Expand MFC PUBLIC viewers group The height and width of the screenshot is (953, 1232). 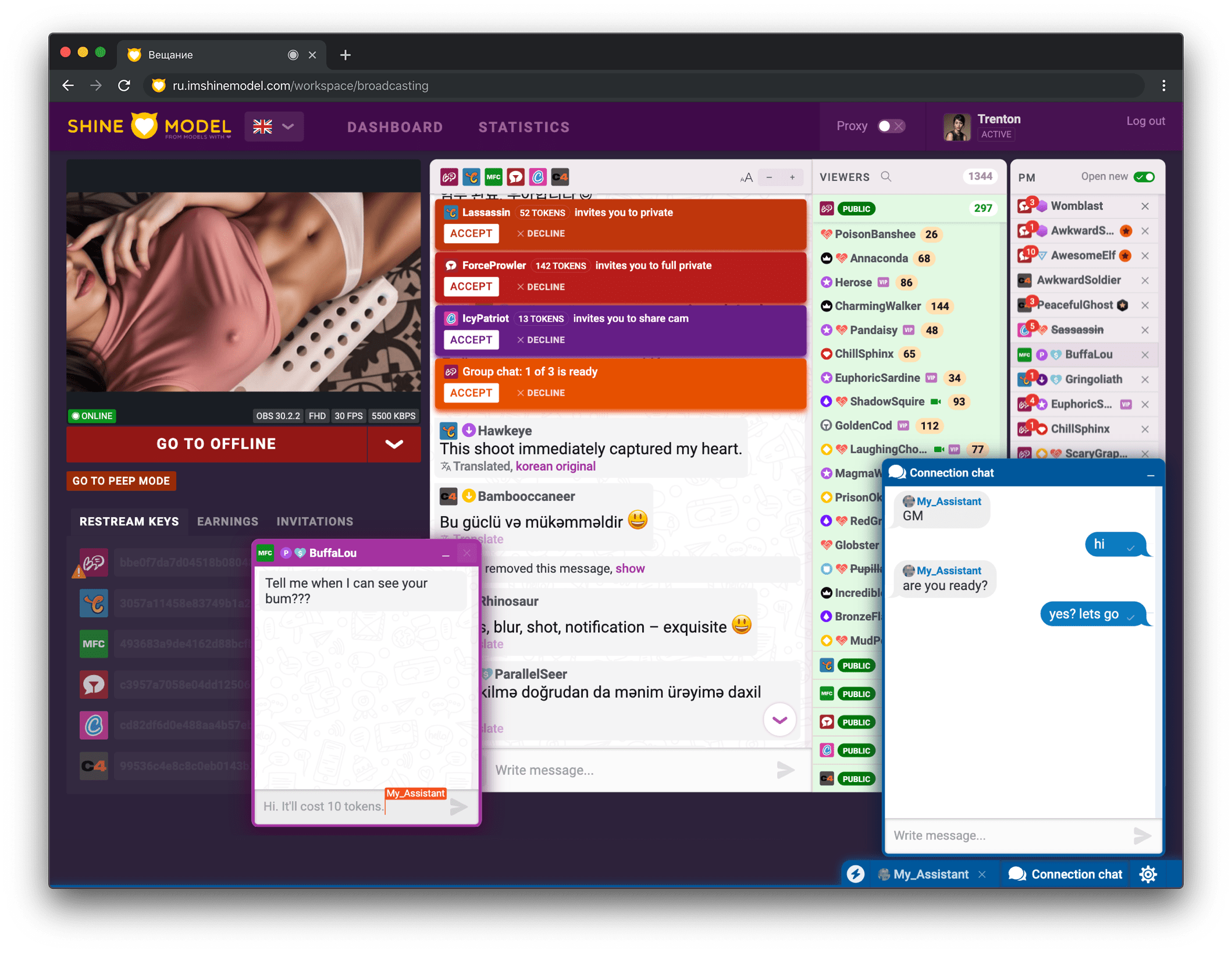coord(848,694)
